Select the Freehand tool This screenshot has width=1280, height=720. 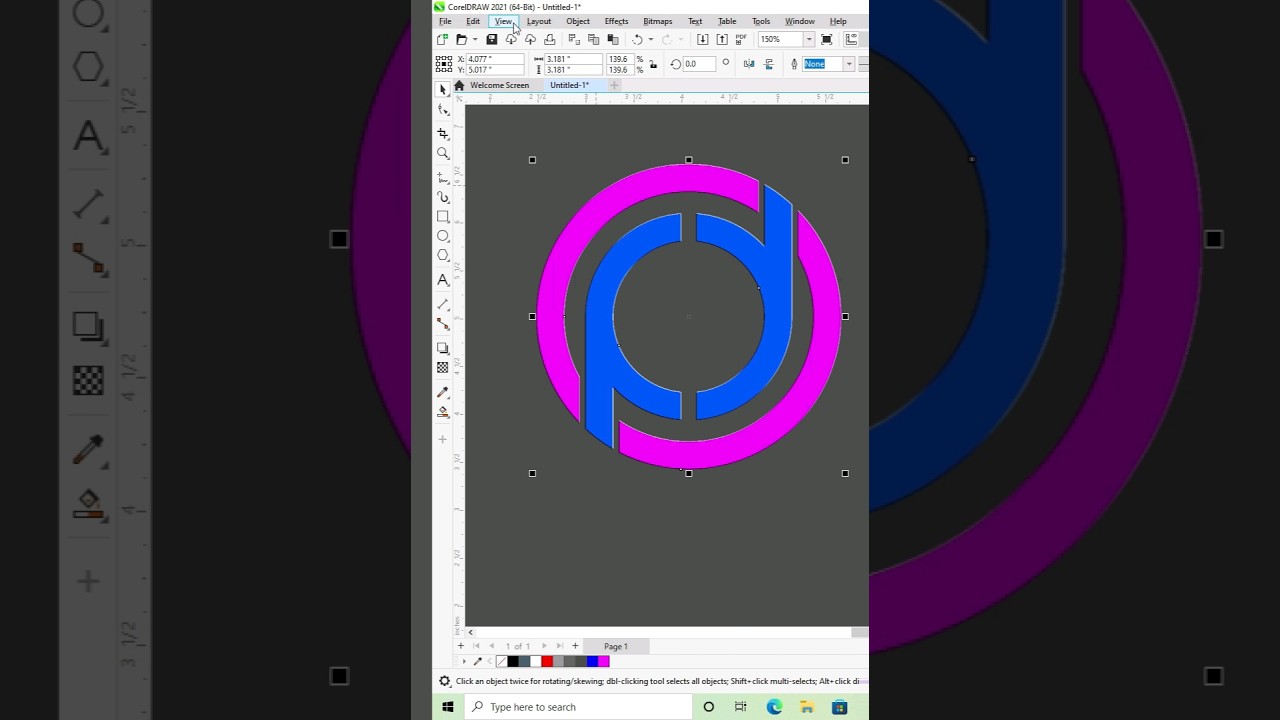coord(443,177)
